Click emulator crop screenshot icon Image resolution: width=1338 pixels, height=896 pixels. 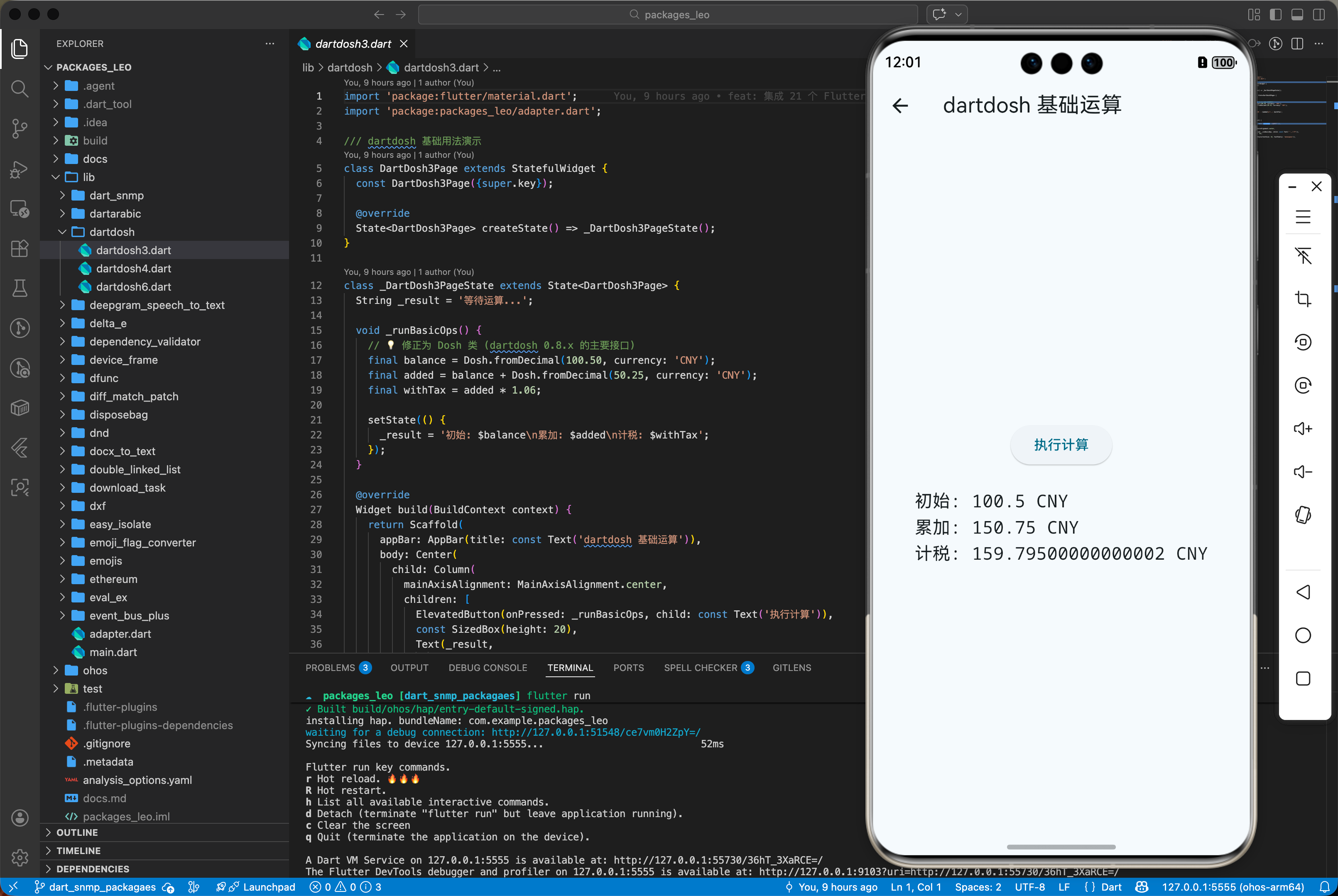click(1303, 299)
